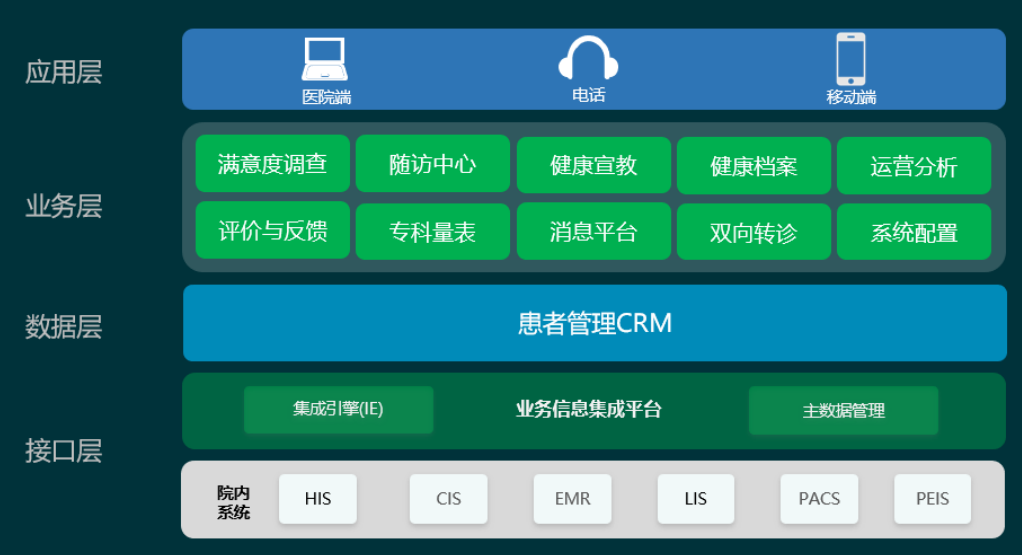
Task: Select the HIS system box
Action: pyautogui.click(x=317, y=498)
